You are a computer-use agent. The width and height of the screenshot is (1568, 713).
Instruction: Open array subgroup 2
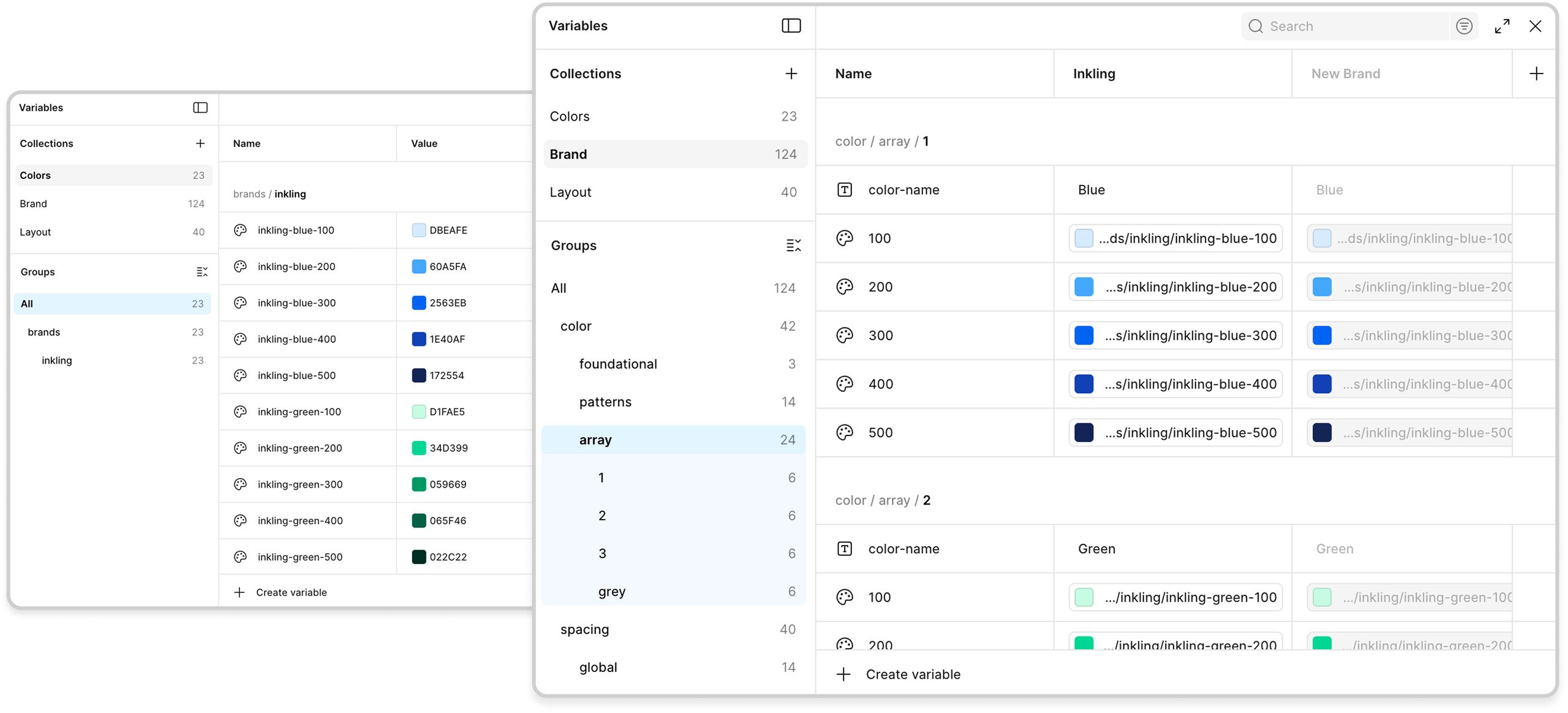[674, 516]
